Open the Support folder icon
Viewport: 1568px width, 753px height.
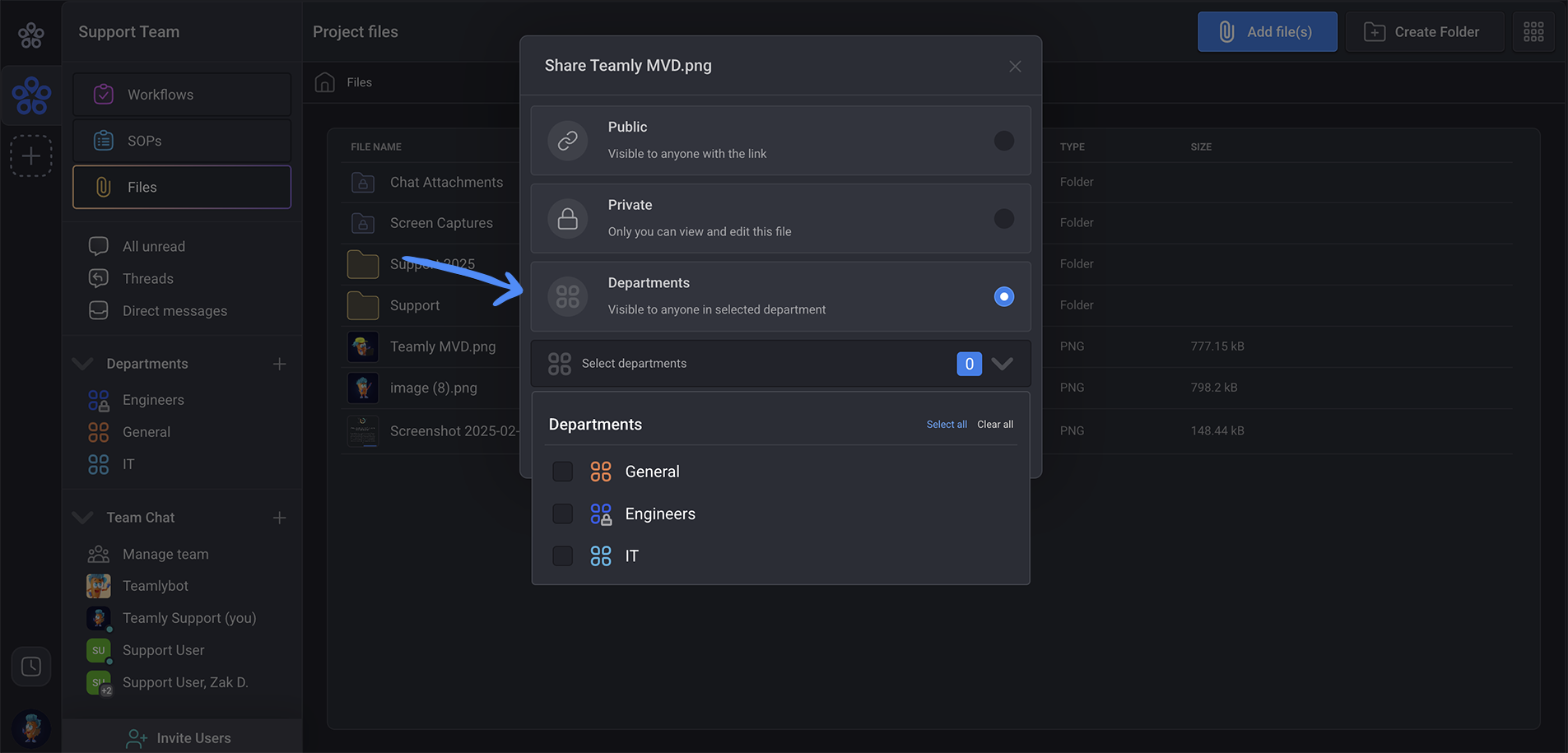click(363, 305)
